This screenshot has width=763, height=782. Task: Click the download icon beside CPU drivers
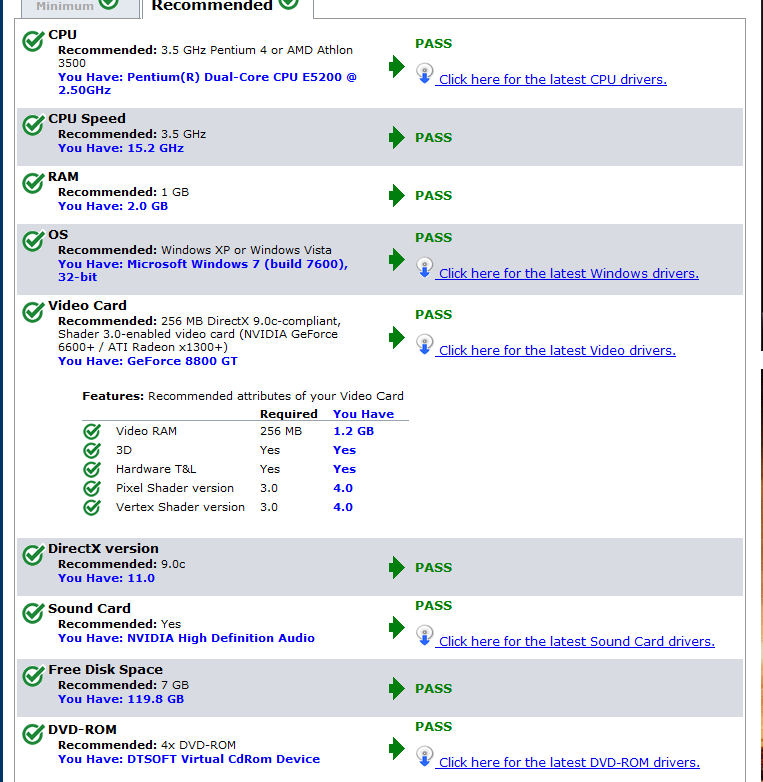424,74
